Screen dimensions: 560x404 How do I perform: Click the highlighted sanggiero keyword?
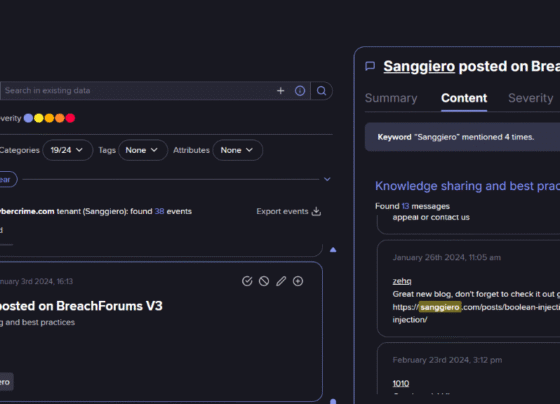[x=440, y=307]
